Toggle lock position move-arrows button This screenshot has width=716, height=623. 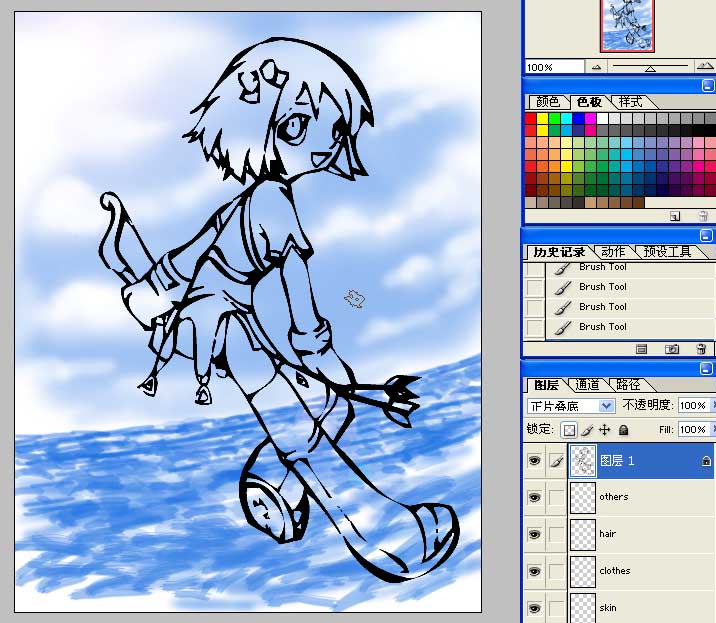click(x=605, y=430)
